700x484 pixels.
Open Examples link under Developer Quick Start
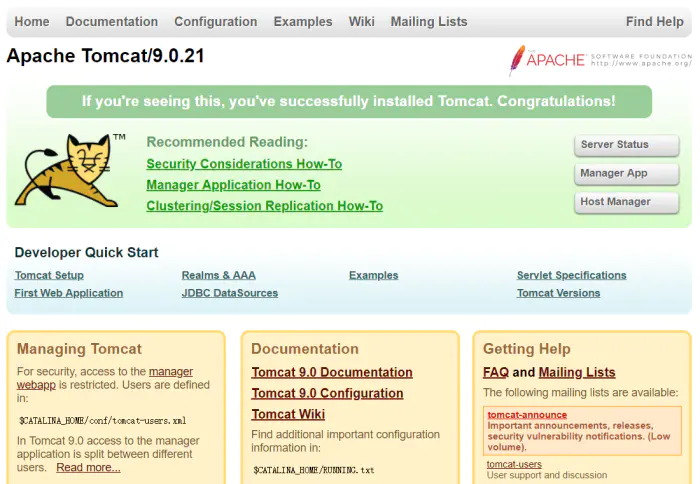[x=374, y=275]
